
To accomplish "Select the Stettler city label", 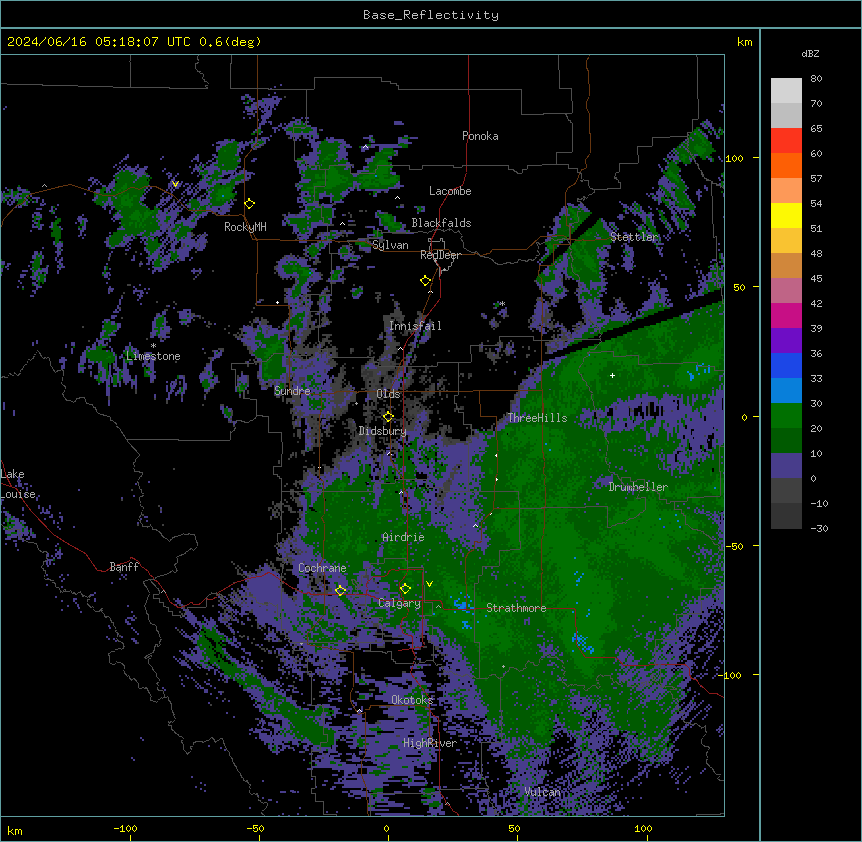I will tap(634, 237).
